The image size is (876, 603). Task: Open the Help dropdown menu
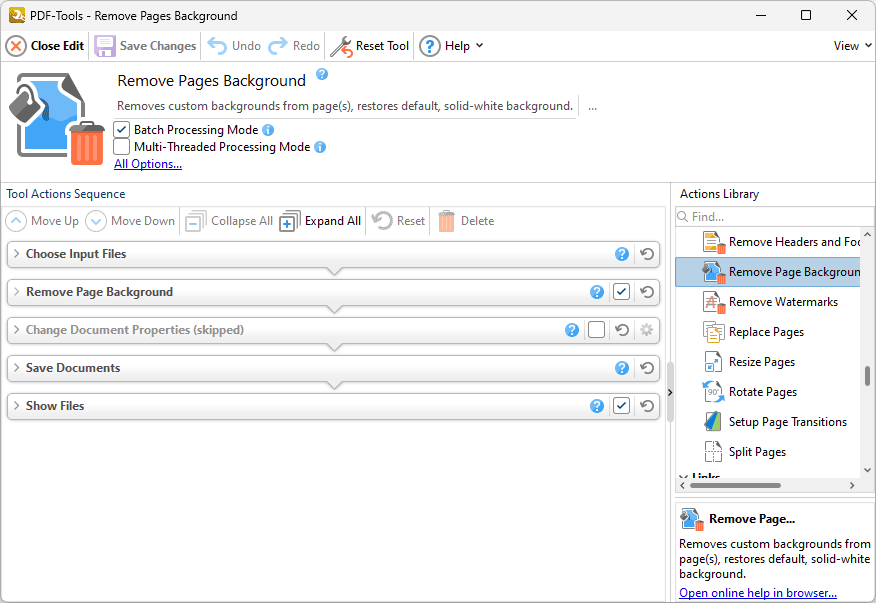pos(451,46)
